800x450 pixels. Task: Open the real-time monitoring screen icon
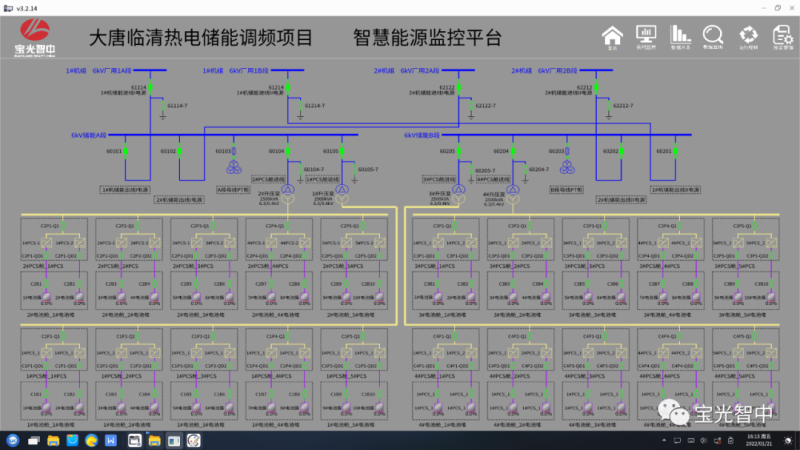click(645, 37)
